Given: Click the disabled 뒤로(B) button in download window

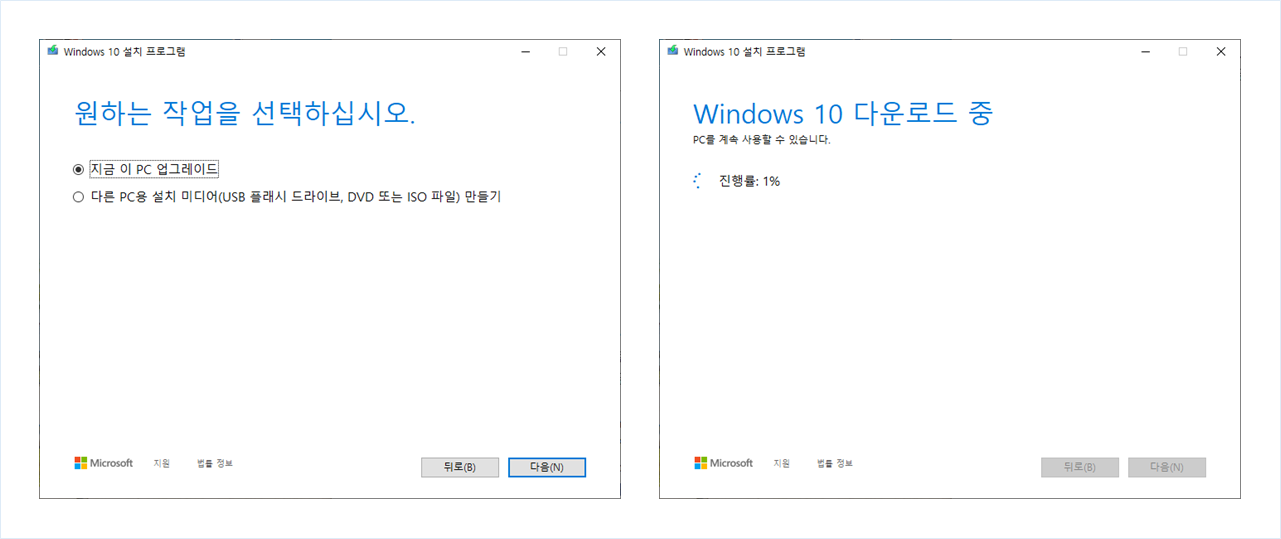Looking at the screenshot, I should tap(1080, 467).
